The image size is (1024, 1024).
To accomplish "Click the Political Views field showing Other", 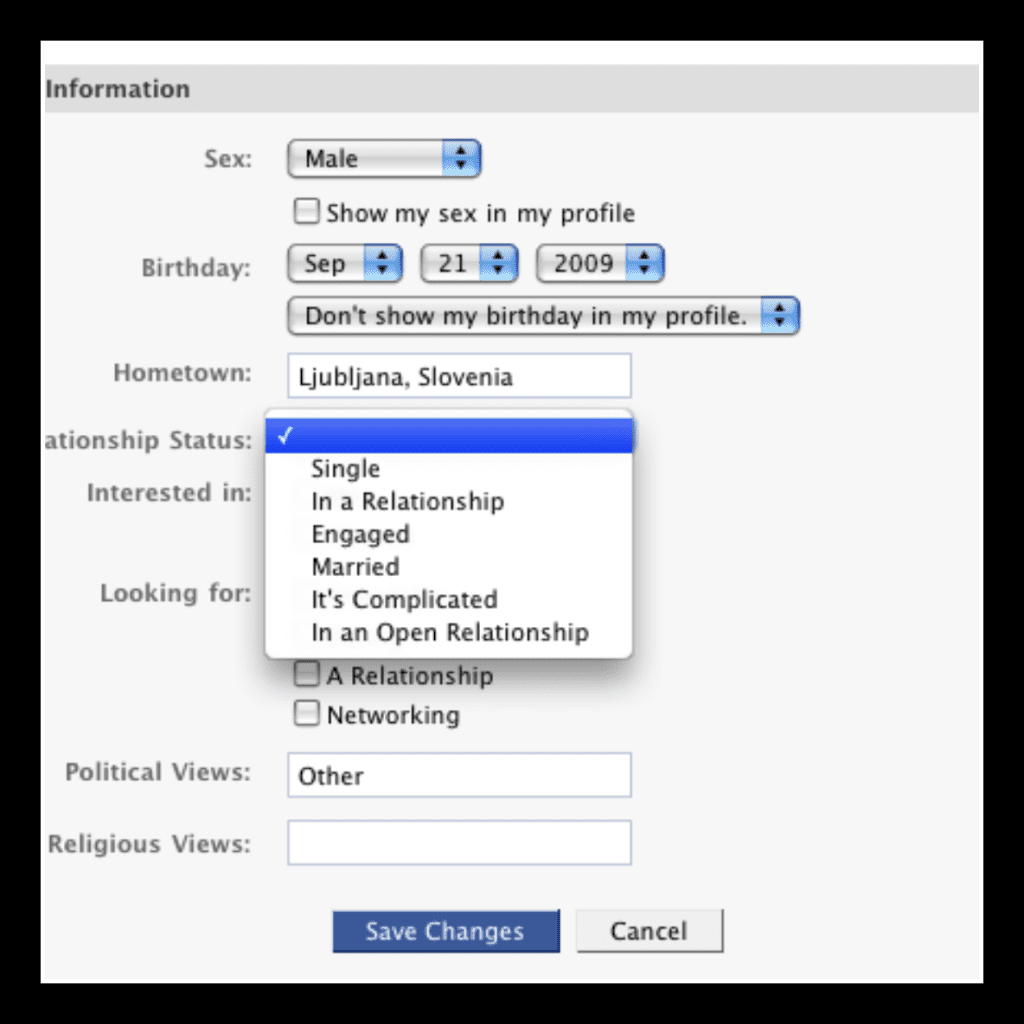I will (x=459, y=775).
